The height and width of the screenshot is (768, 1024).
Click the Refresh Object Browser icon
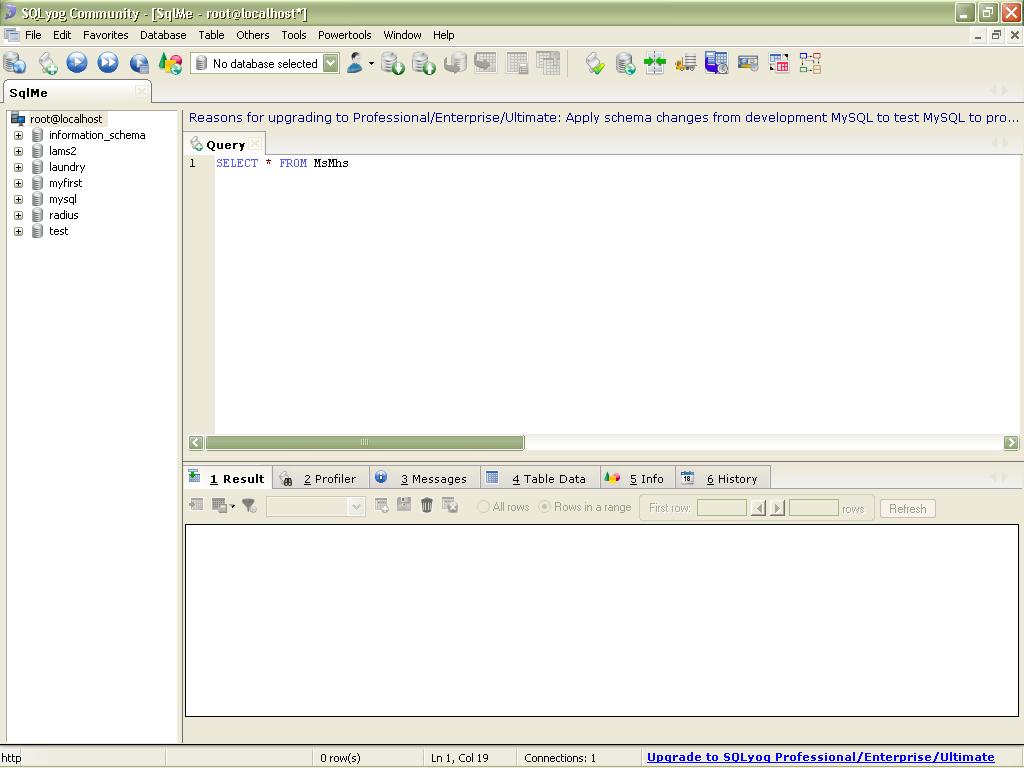tap(170, 63)
